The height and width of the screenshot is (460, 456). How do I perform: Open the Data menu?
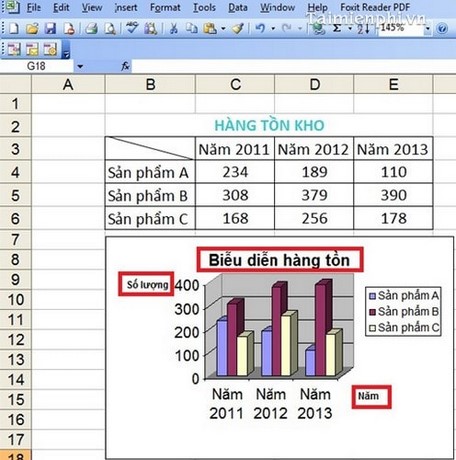click(x=238, y=7)
